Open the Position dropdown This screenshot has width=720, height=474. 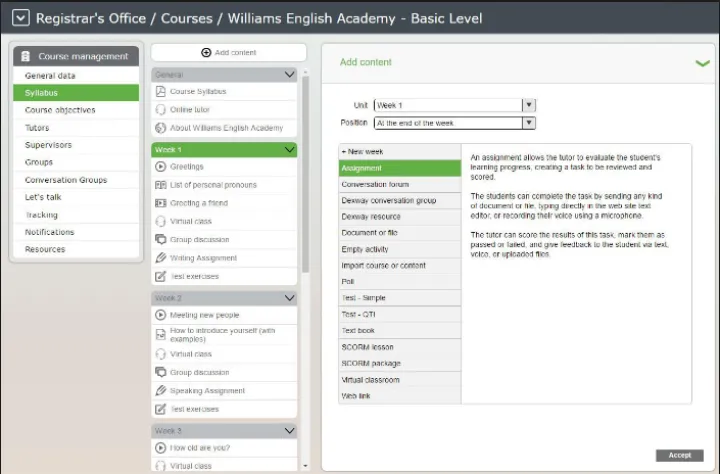pyautogui.click(x=529, y=123)
